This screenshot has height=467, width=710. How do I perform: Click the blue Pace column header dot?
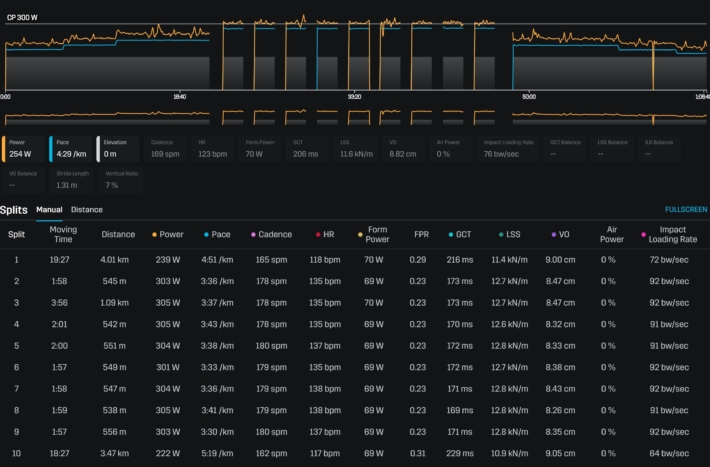(206, 235)
